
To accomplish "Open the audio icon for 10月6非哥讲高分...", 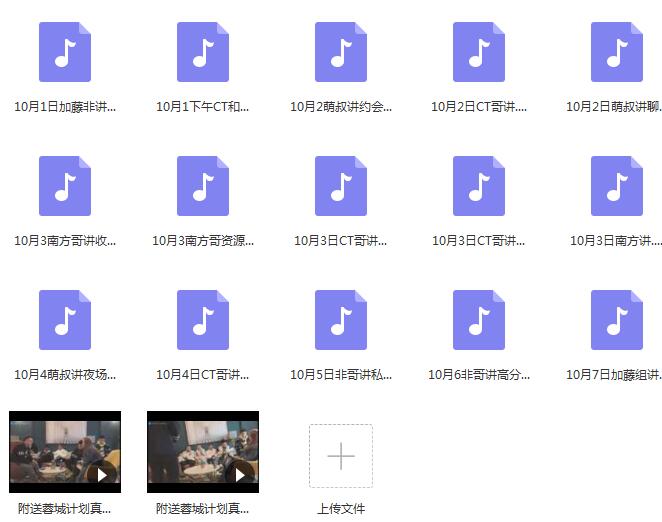I will click(479, 320).
